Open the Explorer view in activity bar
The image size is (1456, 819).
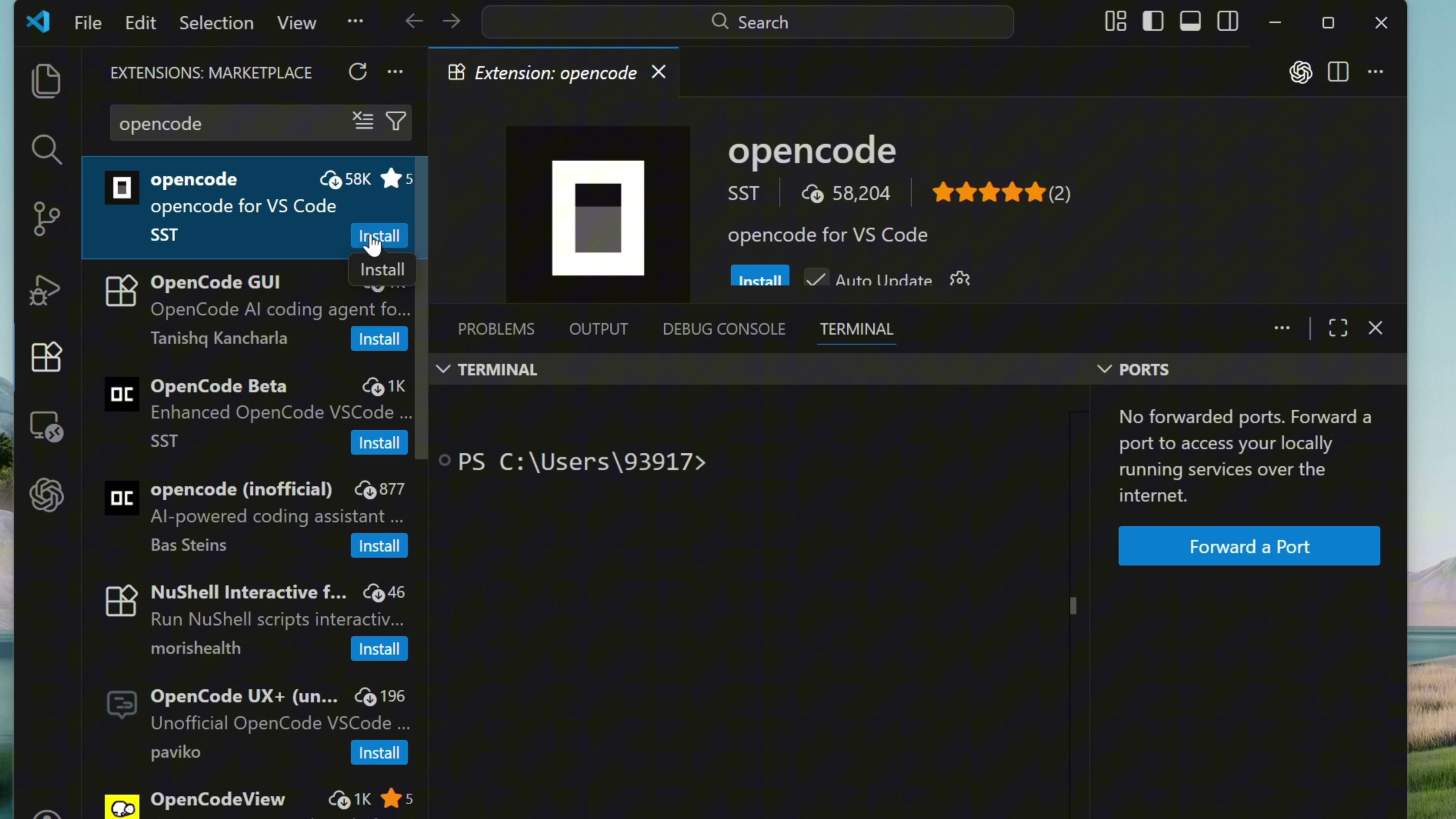click(x=46, y=80)
